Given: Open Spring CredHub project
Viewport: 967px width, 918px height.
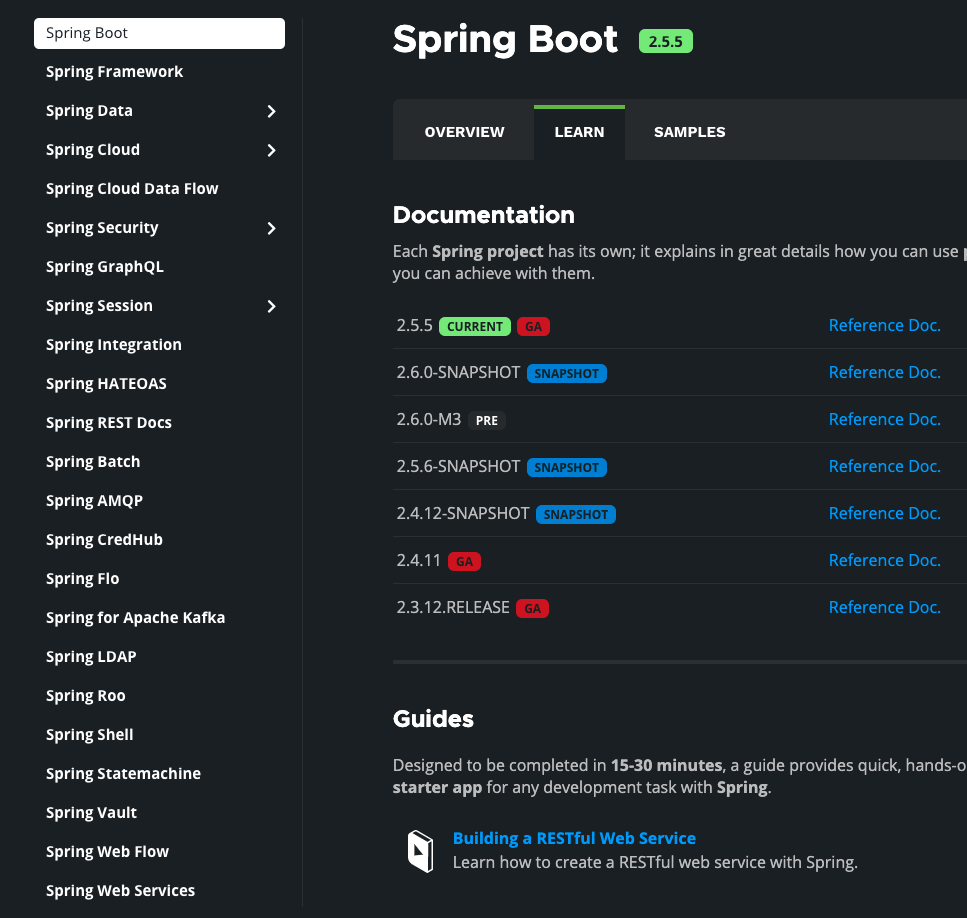Looking at the screenshot, I should [x=104, y=539].
